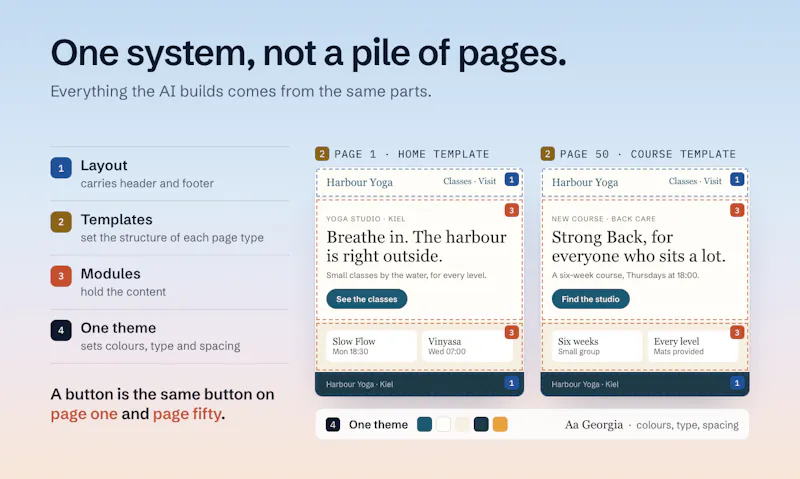Click Harbour Yoga logo in Page 50 header
This screenshot has height=479, width=800.
tap(585, 183)
